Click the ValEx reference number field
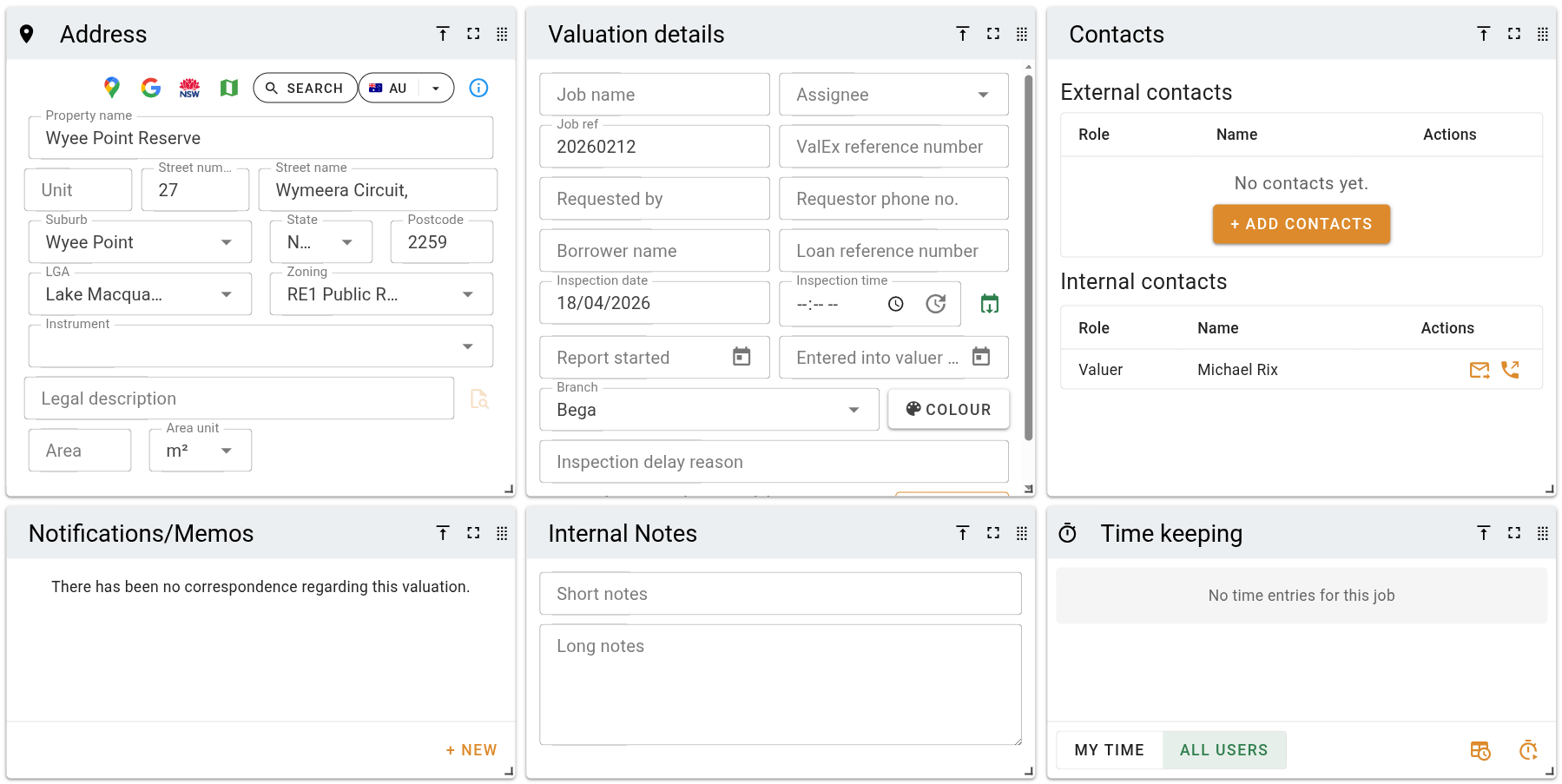This screenshot has width=1562, height=784. (x=894, y=147)
